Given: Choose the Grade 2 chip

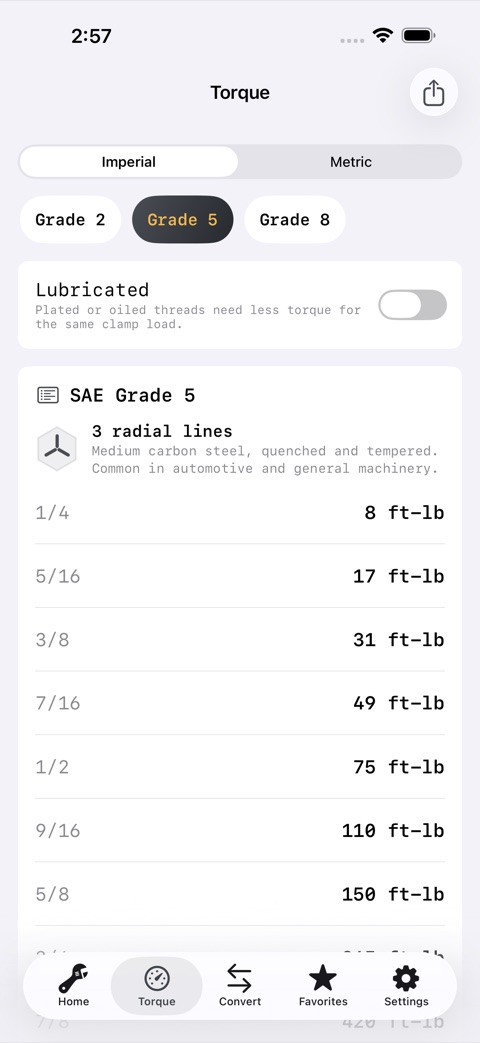Looking at the screenshot, I should [70, 220].
